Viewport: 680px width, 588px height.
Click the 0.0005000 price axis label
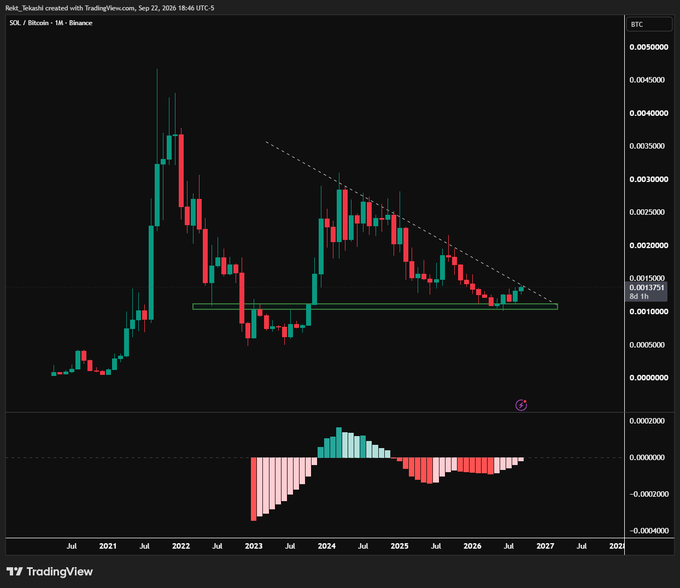tap(647, 345)
